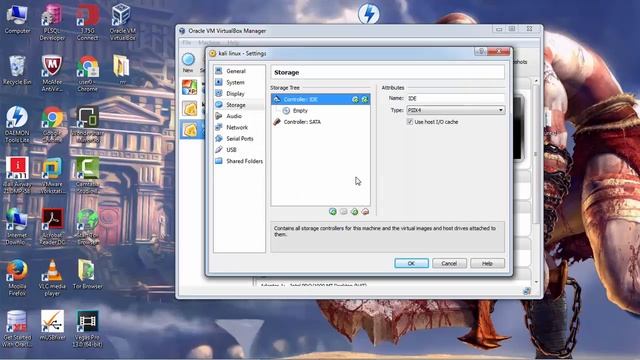Open the File menu in VirtualBox Manager

pos(187,42)
